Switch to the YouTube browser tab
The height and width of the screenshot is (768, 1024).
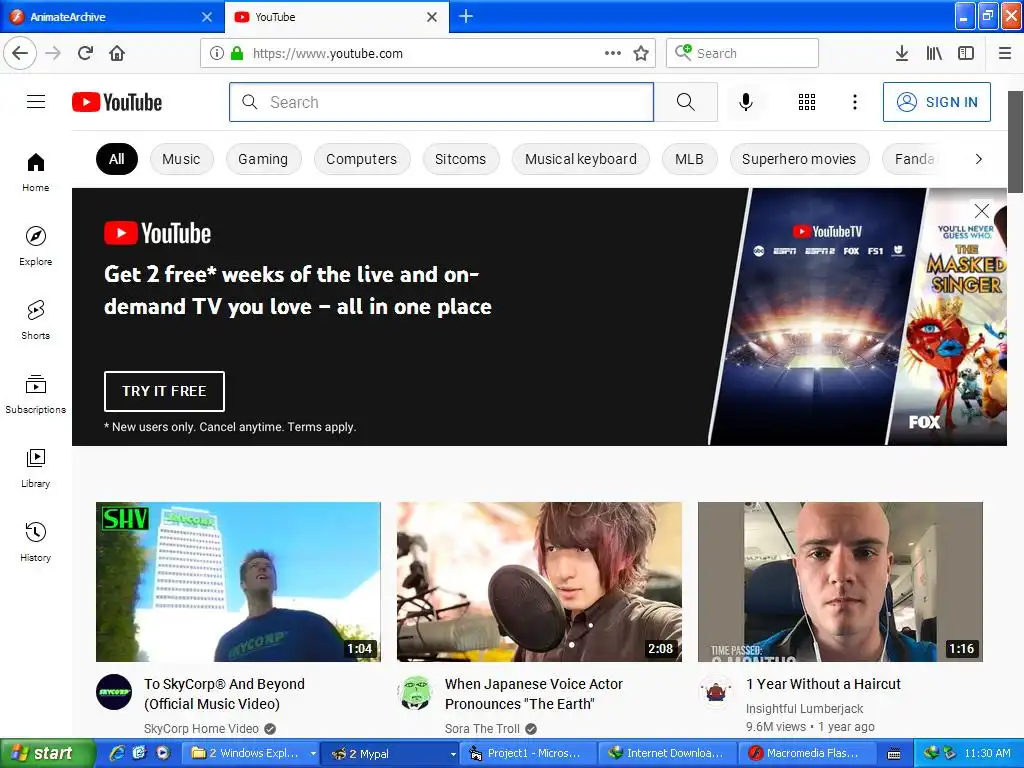click(327, 17)
